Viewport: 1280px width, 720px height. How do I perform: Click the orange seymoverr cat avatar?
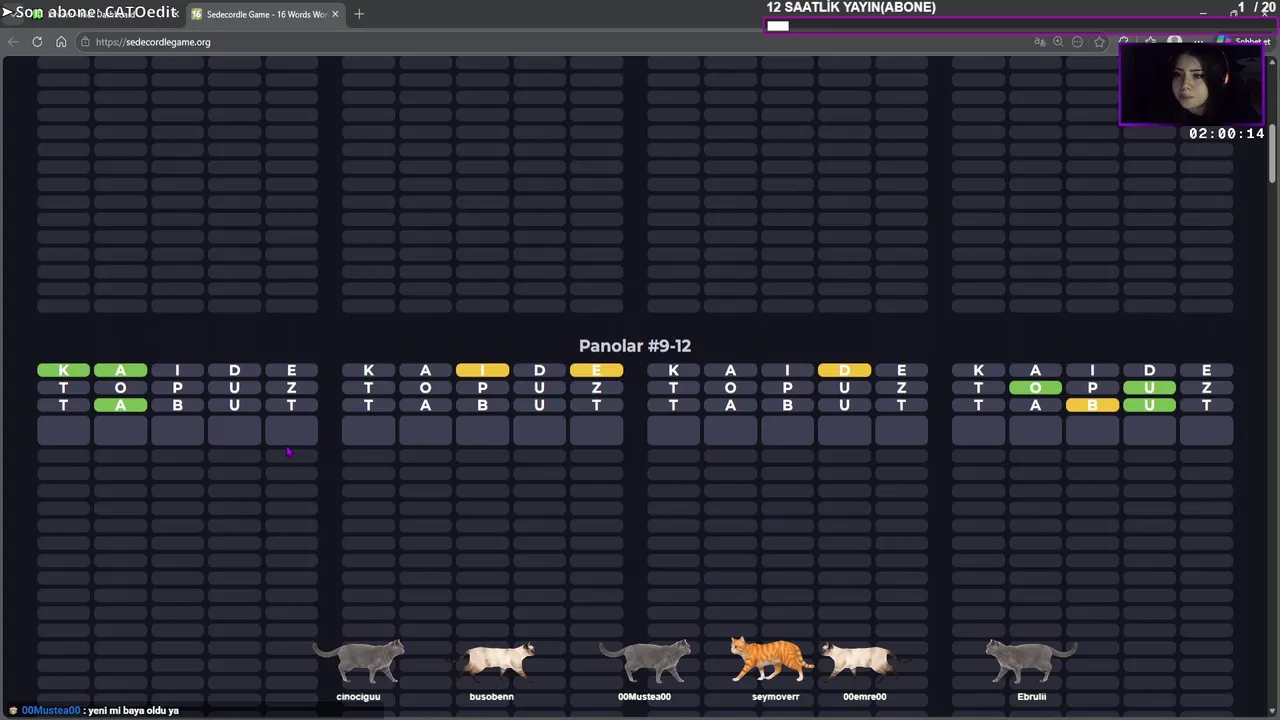point(772,660)
